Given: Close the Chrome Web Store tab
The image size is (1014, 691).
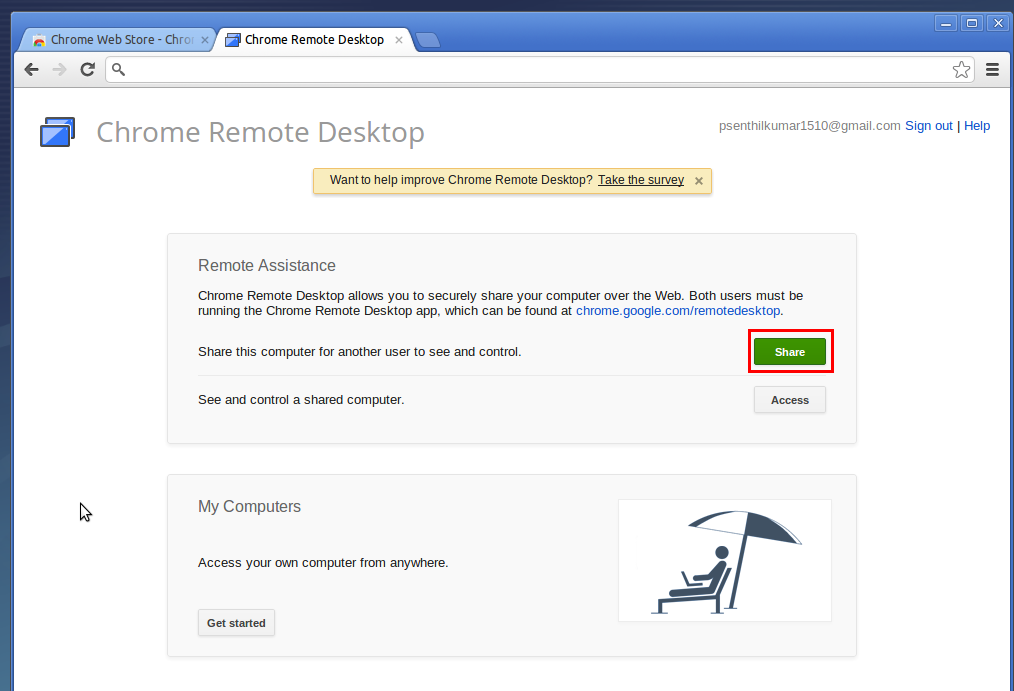Looking at the screenshot, I should coord(205,40).
